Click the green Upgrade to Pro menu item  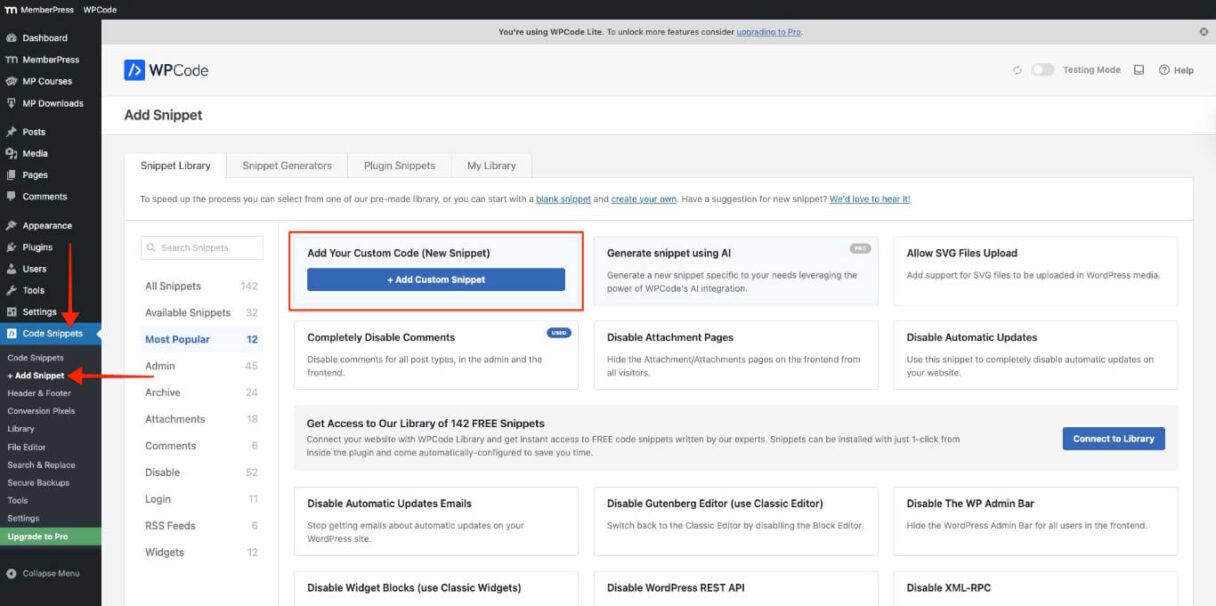pyautogui.click(x=50, y=536)
